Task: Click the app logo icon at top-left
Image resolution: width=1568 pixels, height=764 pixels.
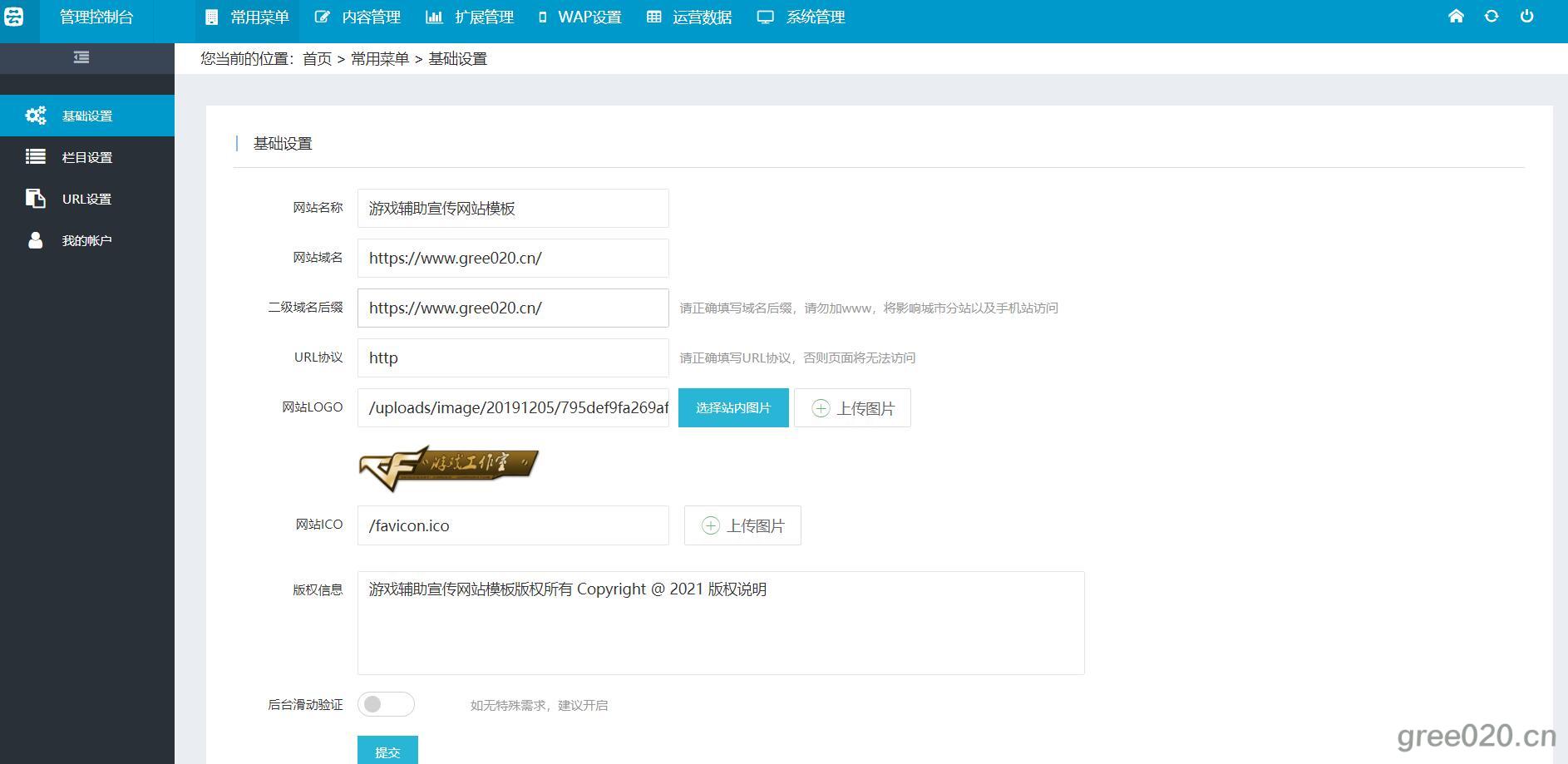Action: (x=14, y=17)
